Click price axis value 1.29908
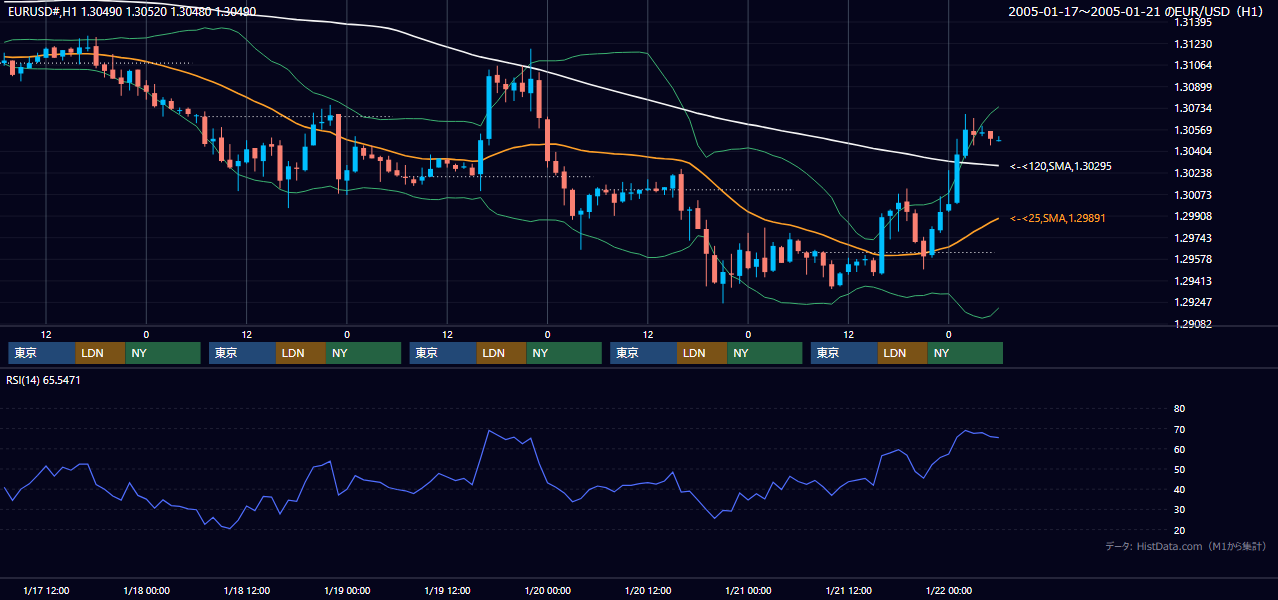1278x600 pixels. (1192, 216)
